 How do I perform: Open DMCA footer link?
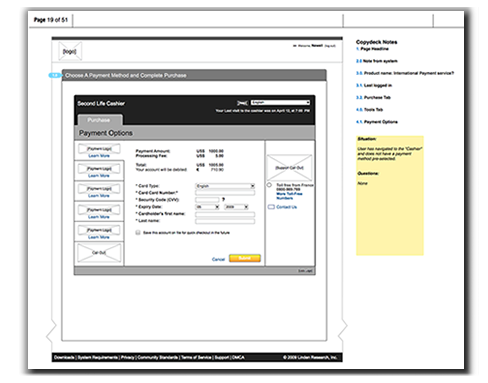(x=238, y=357)
